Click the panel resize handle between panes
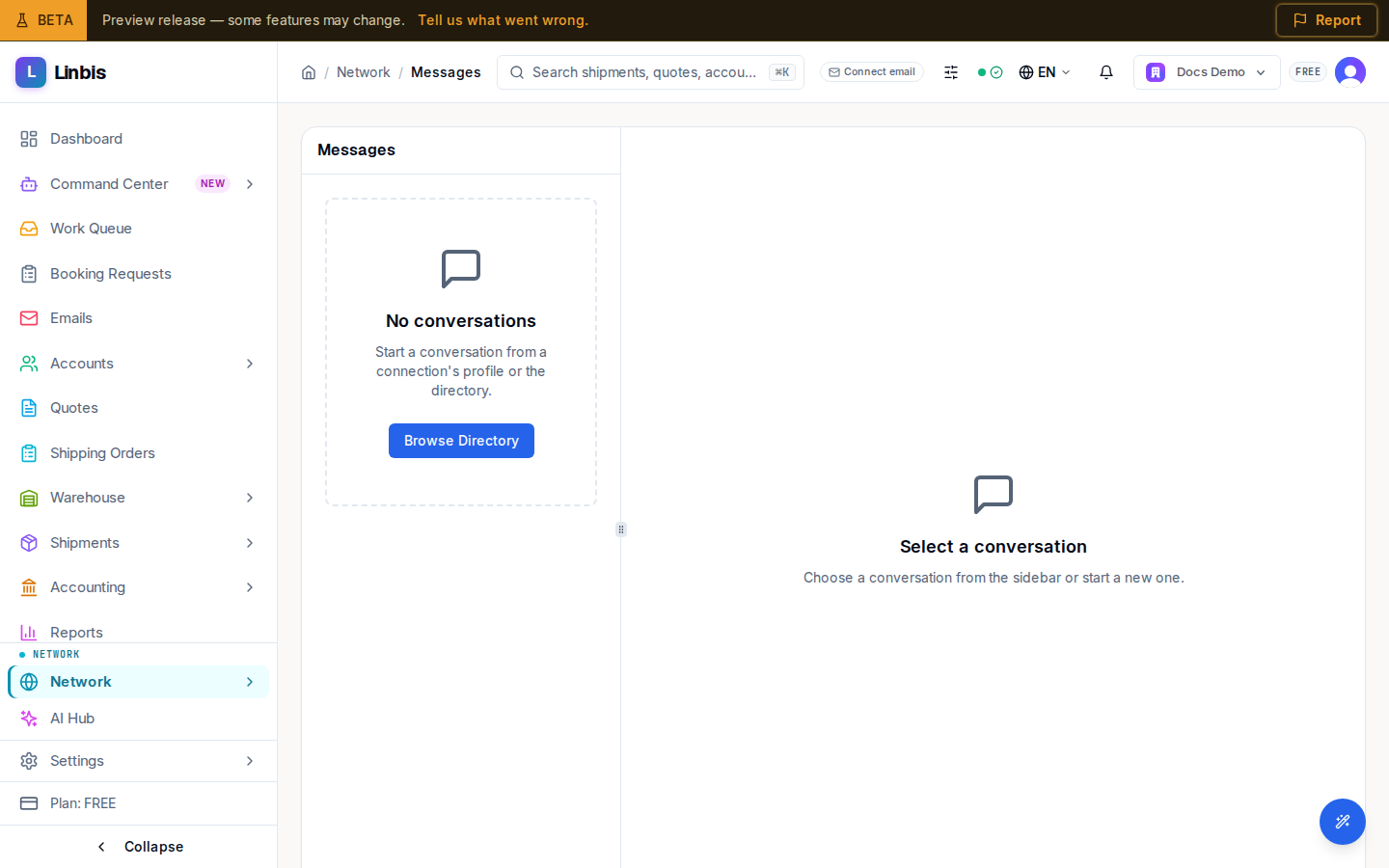 (x=621, y=529)
